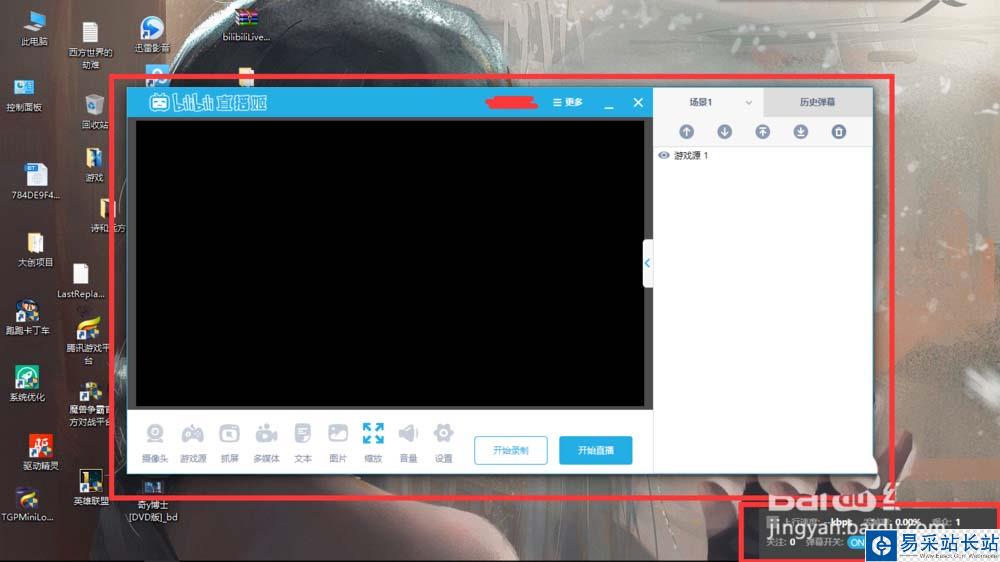Click the 开始录制 button

(x=511, y=450)
